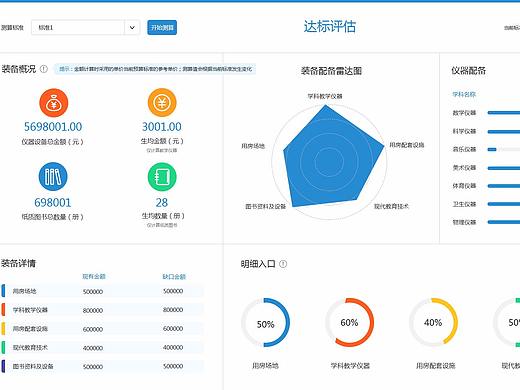Click the 学科教学仪器 label under orange ring

[x=350, y=366]
